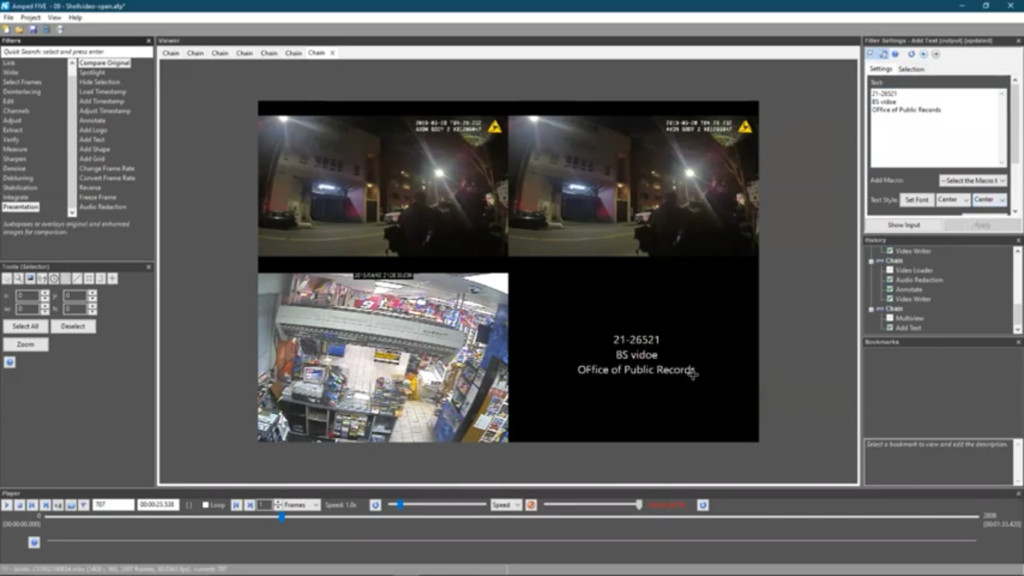Click the slider handle right of the Speed dropdown
The height and width of the screenshot is (576, 1024).
tap(639, 504)
